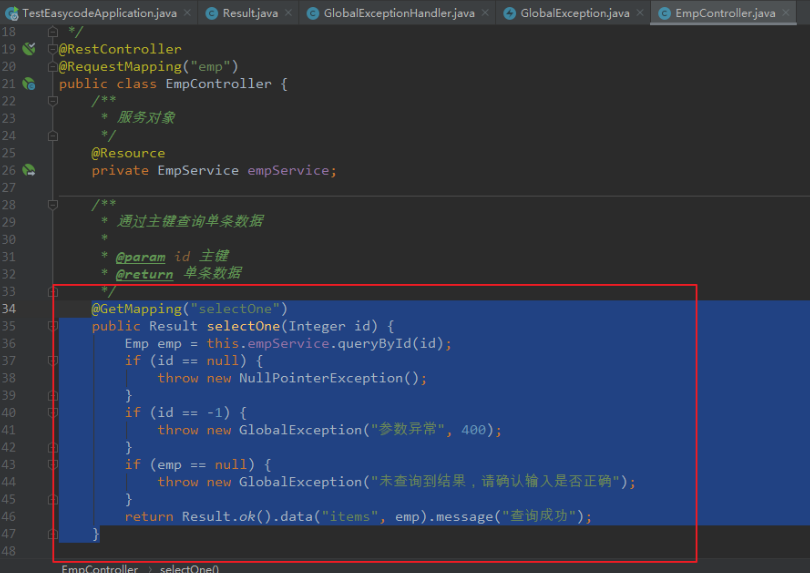Viewport: 810px width, 573px height.
Task: Open the Result.java tab
Action: (x=250, y=13)
